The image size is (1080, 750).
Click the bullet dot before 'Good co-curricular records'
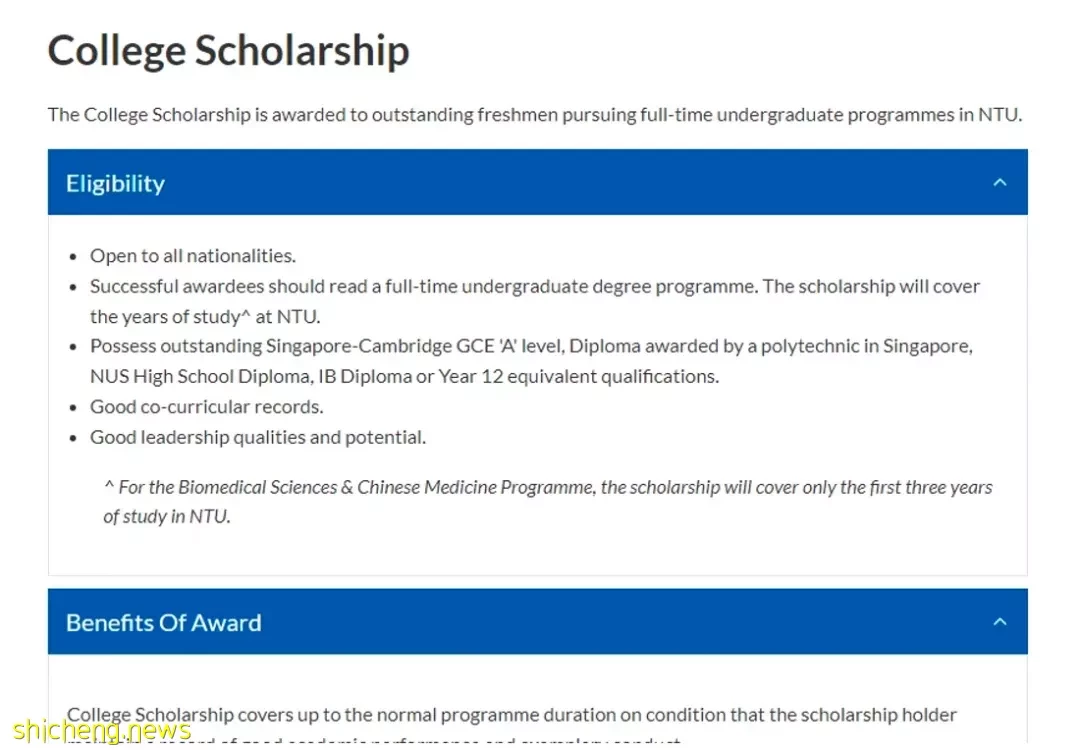(73, 408)
